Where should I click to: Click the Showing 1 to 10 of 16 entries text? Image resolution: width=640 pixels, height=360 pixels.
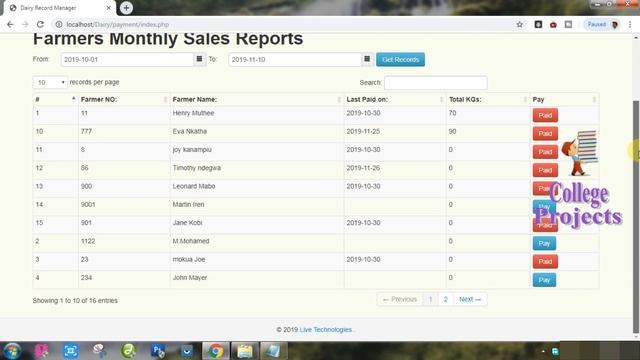[x=75, y=300]
